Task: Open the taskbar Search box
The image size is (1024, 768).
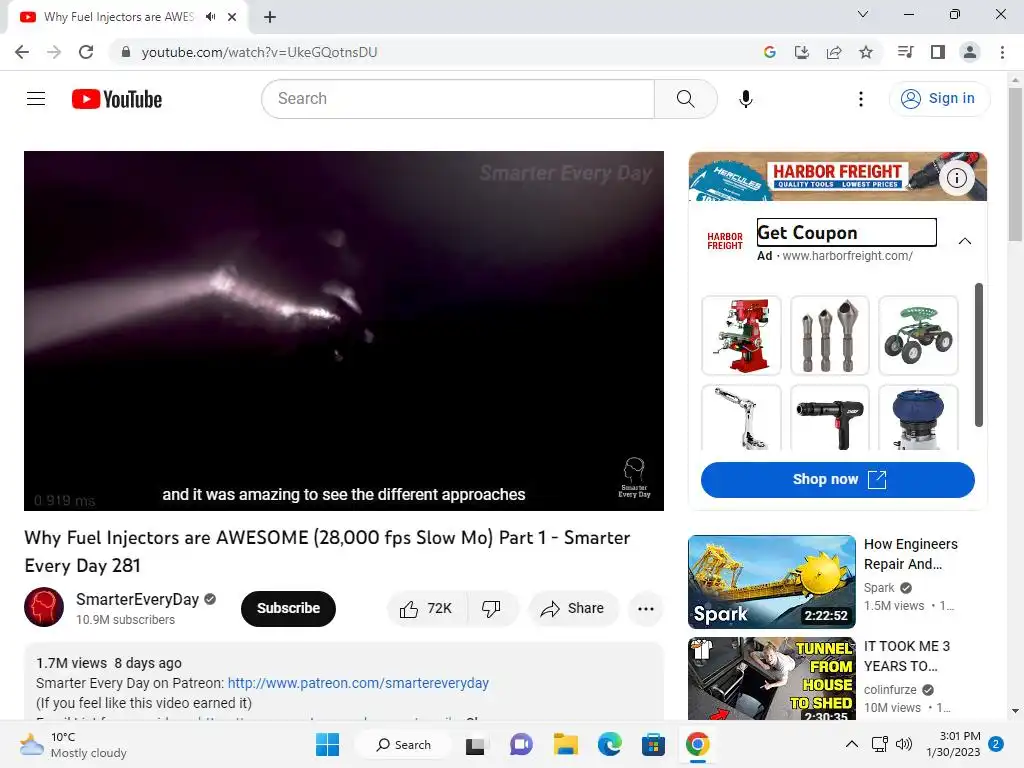Action: [x=403, y=744]
